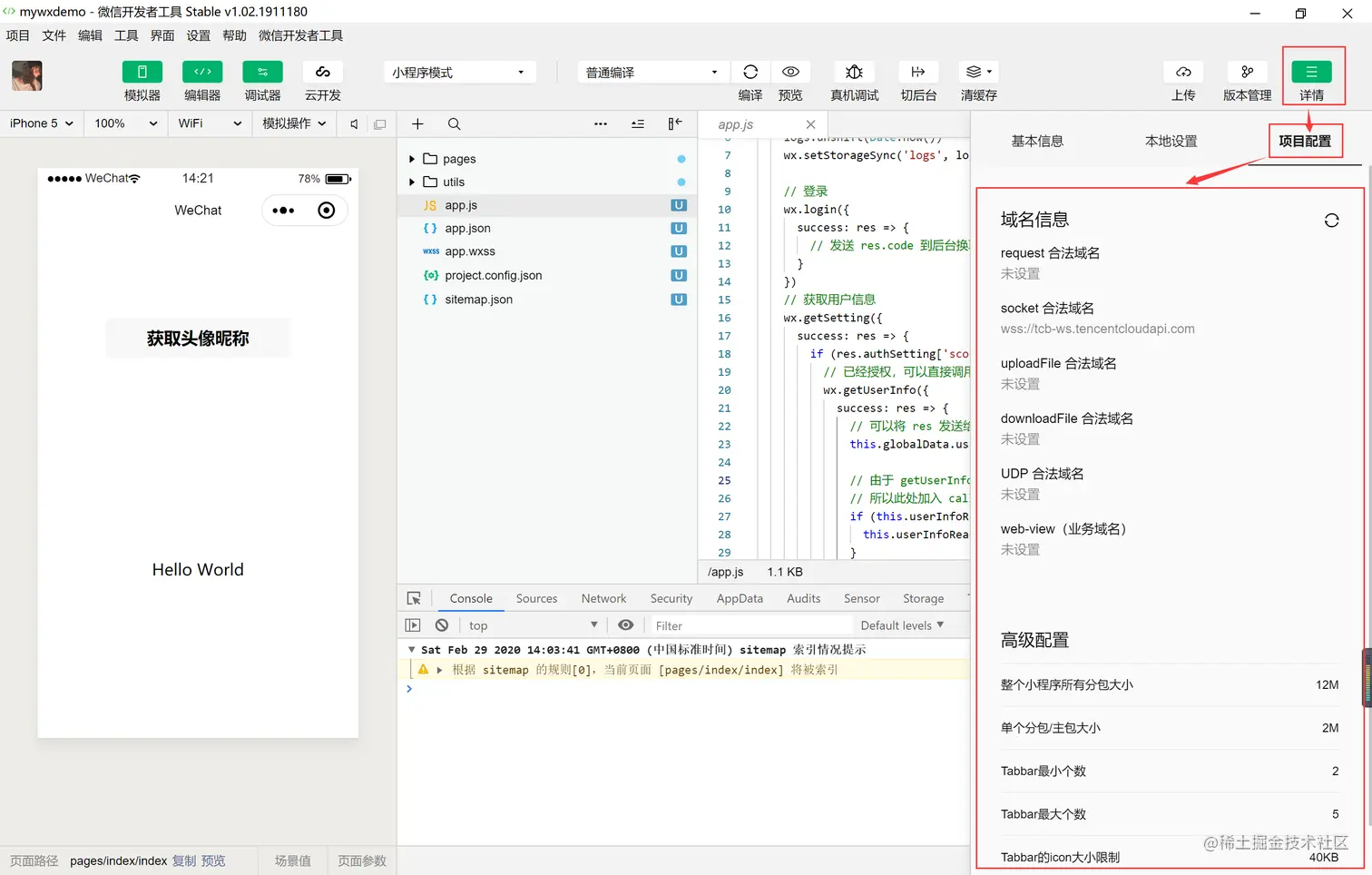Toggle the Debugger panel icon
The image size is (1372, 875).
(262, 72)
